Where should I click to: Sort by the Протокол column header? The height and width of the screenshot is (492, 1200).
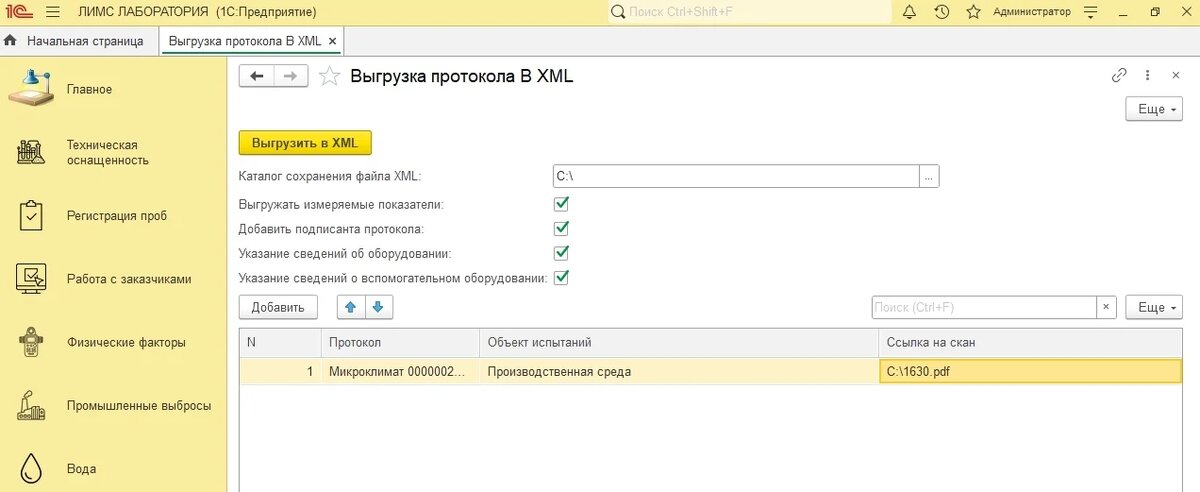[400, 342]
